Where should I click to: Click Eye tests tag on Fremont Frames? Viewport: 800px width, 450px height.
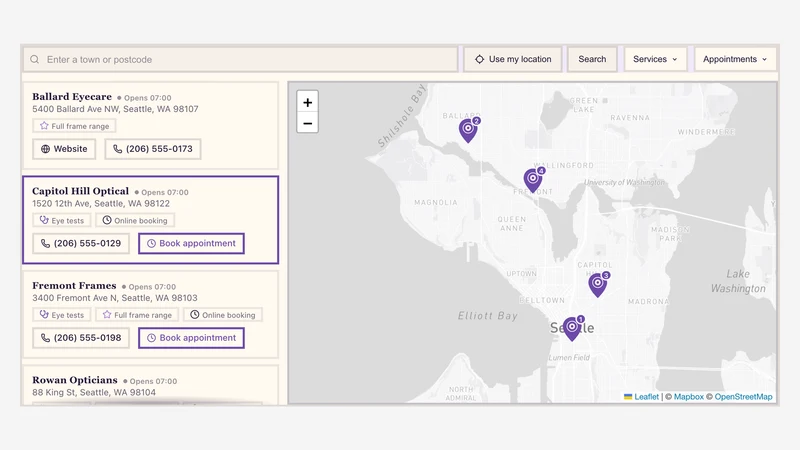(x=62, y=315)
